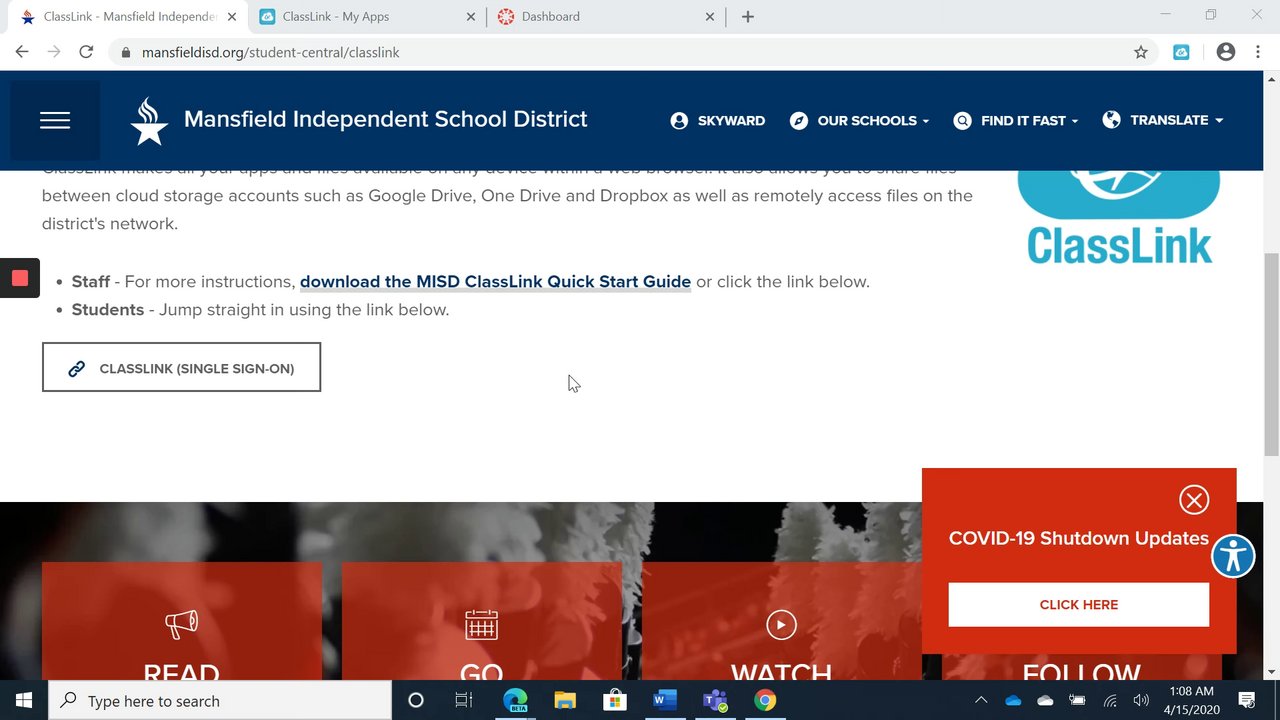1280x720 pixels.
Task: Expand the Find It Fast dropdown
Action: click(1016, 120)
